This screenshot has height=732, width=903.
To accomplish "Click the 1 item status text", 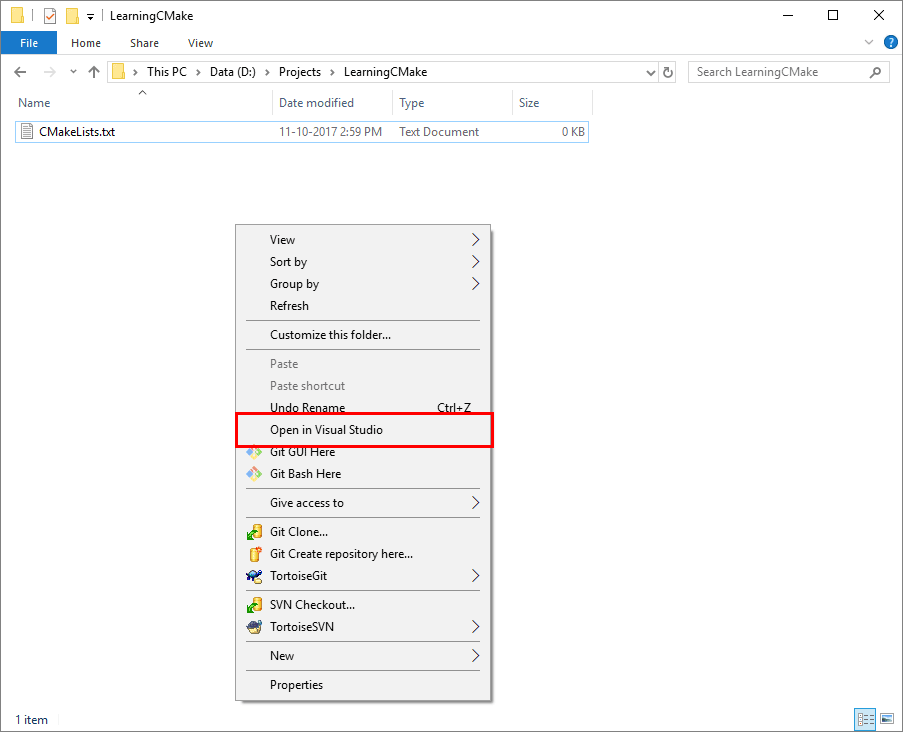I will pos(32,720).
